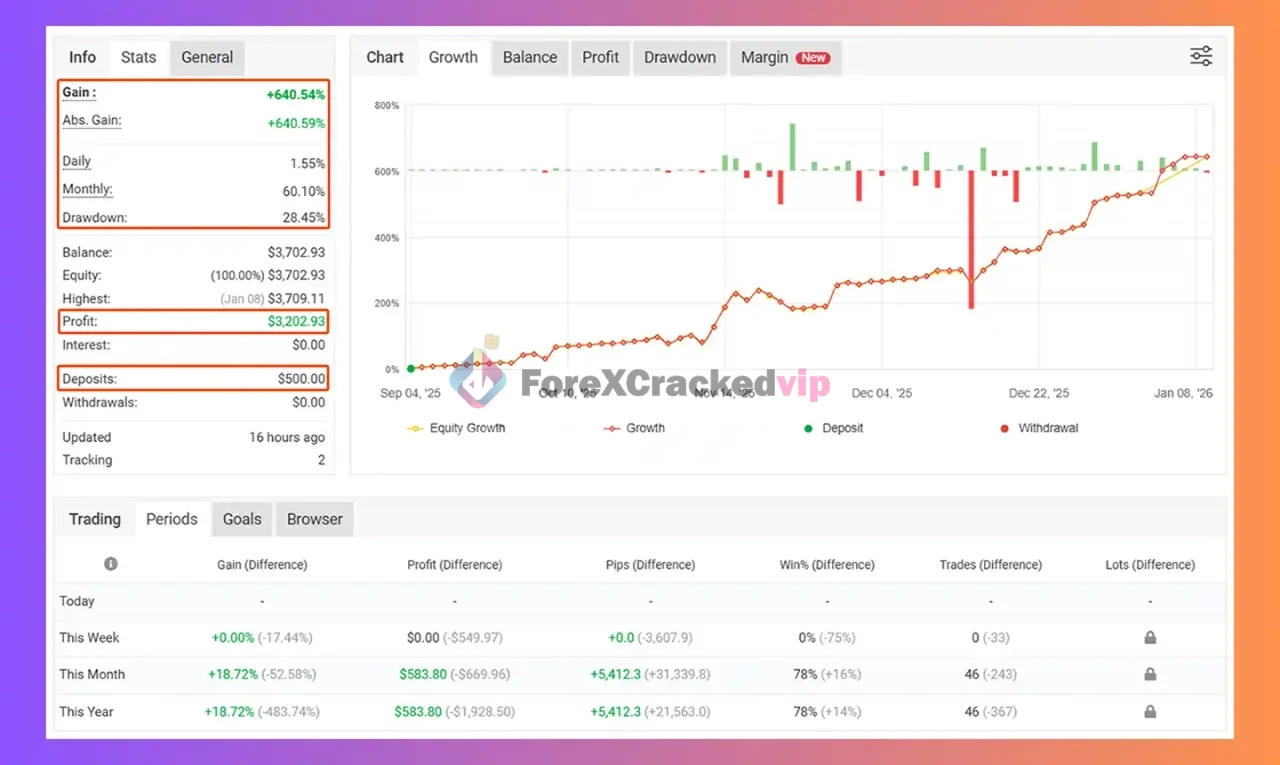Click the tallest red bar on chart
Viewport: 1280px width, 765px height.
coord(971,240)
